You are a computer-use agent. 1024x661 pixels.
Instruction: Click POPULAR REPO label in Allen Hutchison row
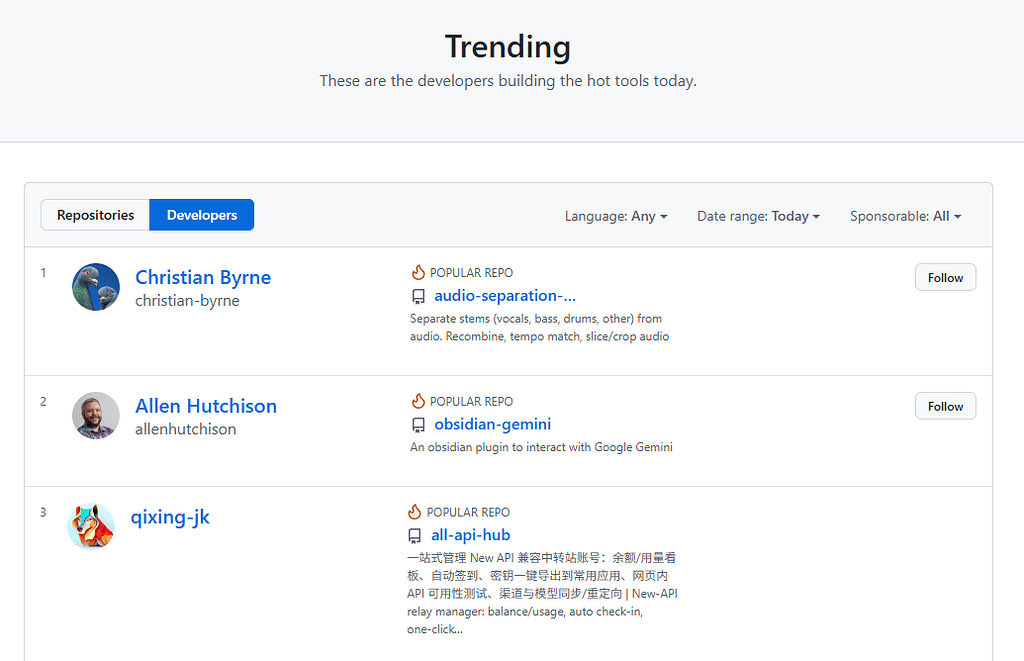[472, 401]
